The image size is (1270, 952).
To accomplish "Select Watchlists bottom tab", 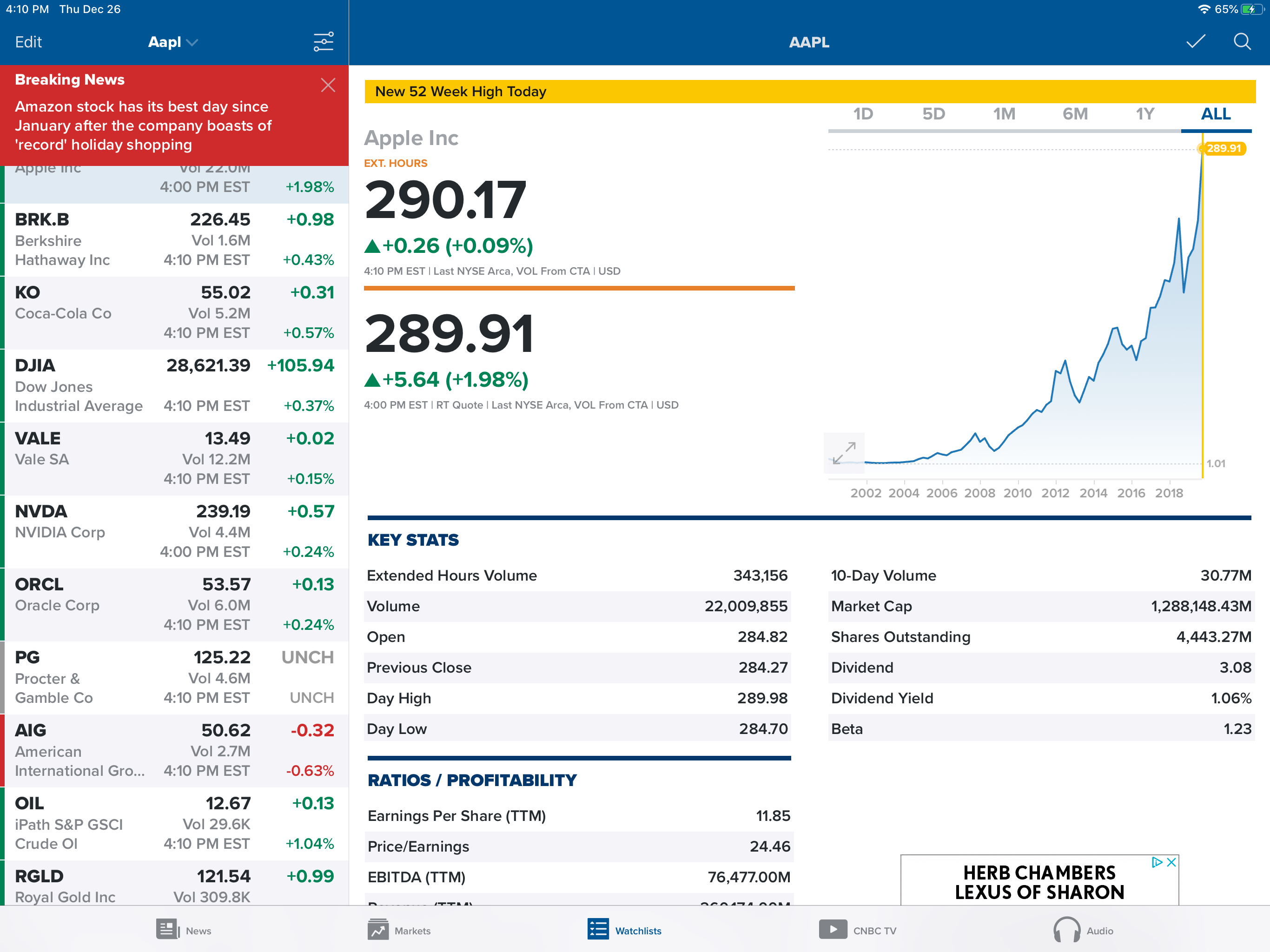I will pyautogui.click(x=625, y=930).
